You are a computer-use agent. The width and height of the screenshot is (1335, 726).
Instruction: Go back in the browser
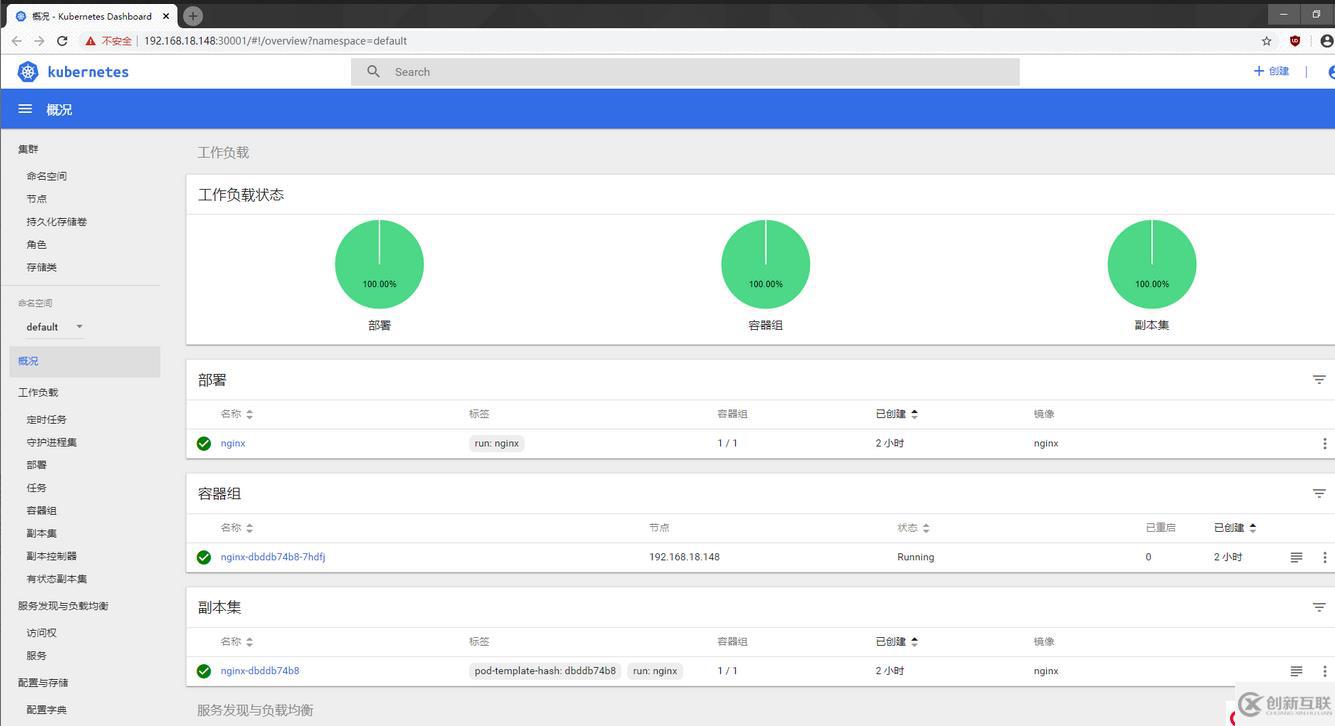(17, 41)
